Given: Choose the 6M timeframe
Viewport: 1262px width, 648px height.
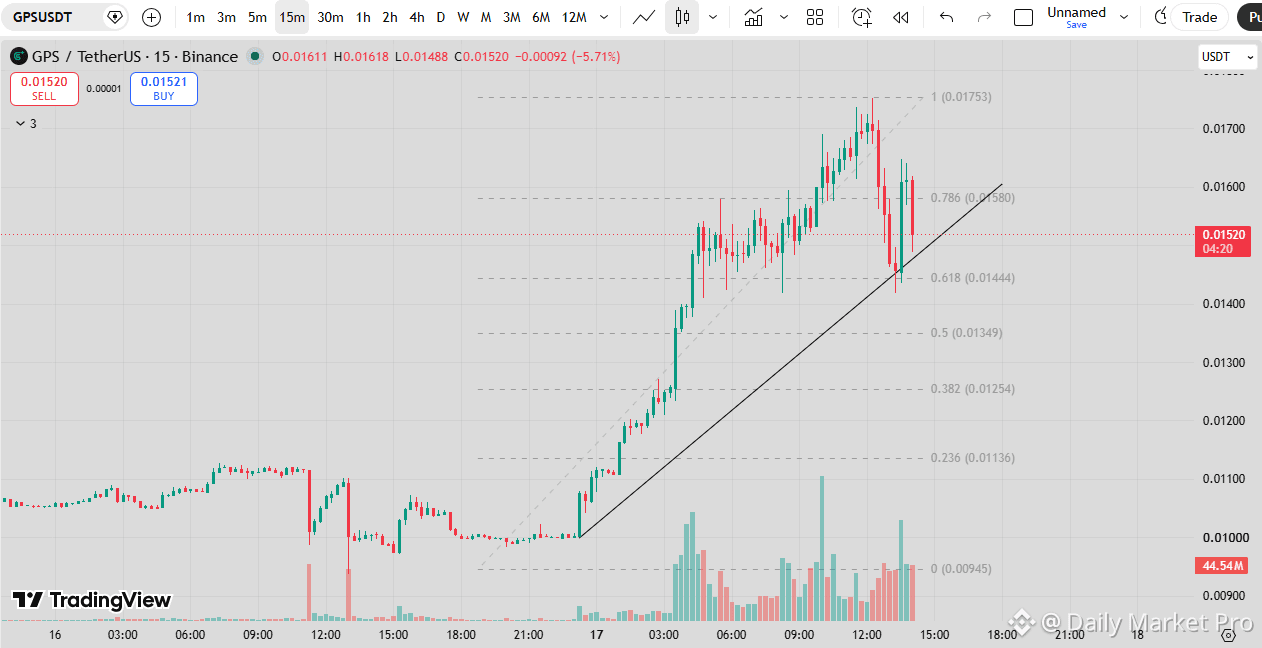Looking at the screenshot, I should pyautogui.click(x=541, y=17).
